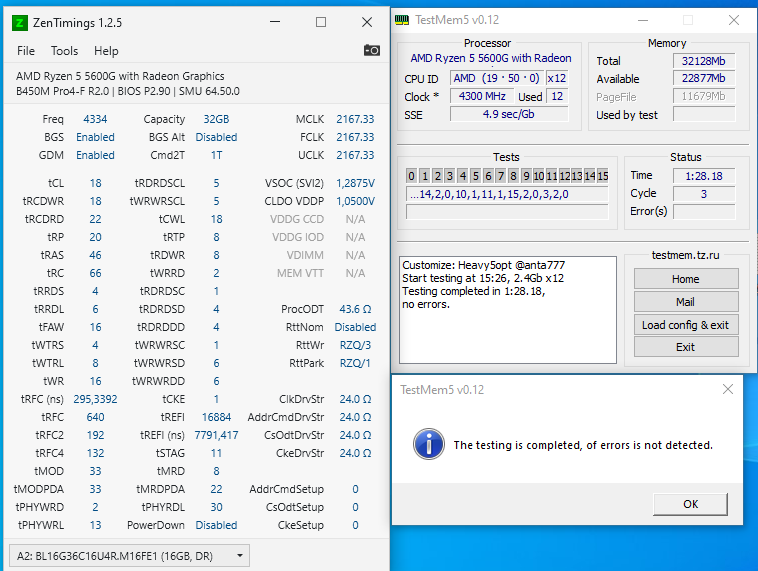Click the testing log text box
758x571 pixels.
coord(508,310)
